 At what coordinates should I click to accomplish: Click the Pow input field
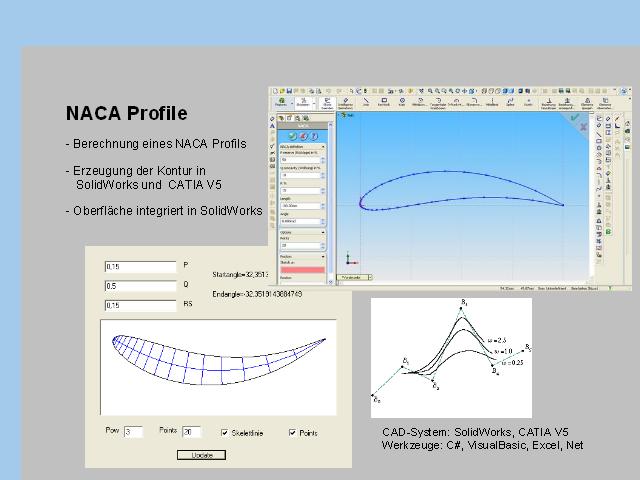[133, 432]
